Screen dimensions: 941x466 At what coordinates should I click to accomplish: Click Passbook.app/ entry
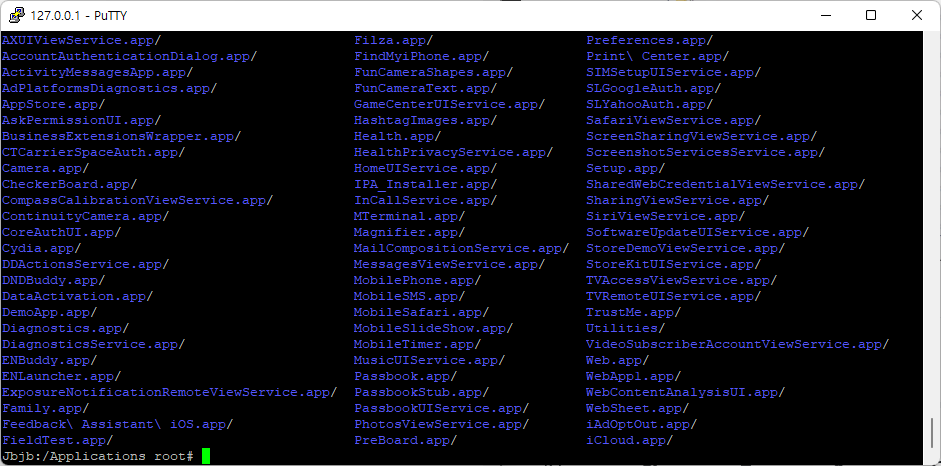tap(406, 377)
